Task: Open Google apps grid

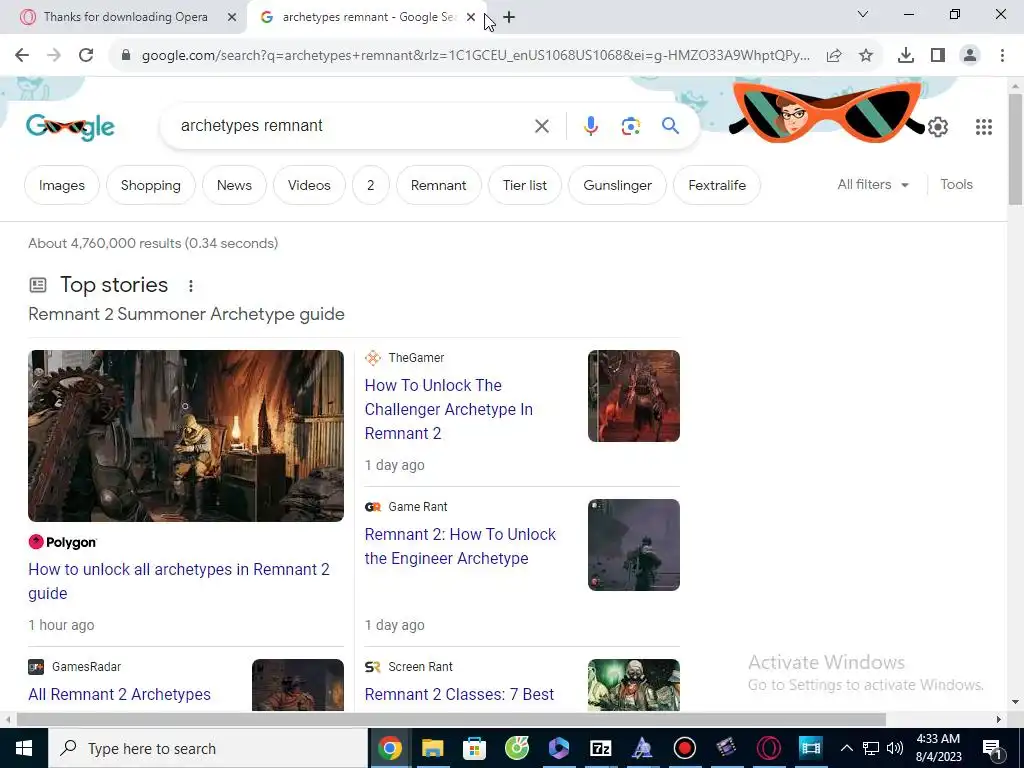Action: [984, 127]
